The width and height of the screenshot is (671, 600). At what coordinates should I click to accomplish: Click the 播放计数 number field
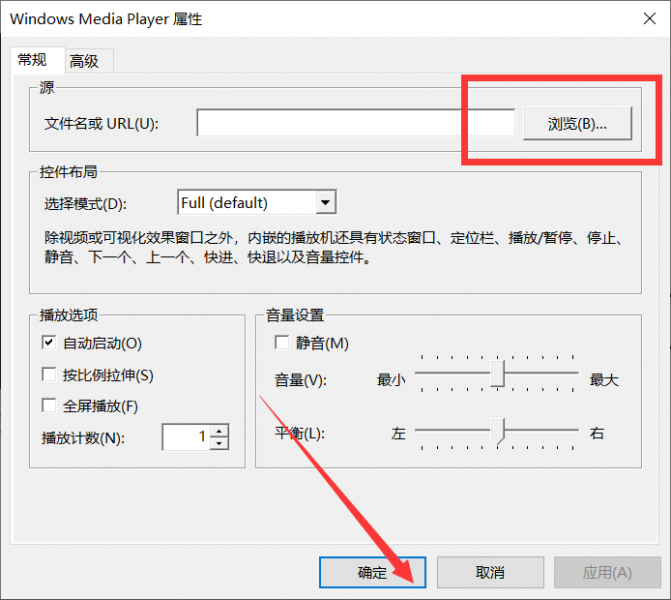(x=186, y=437)
